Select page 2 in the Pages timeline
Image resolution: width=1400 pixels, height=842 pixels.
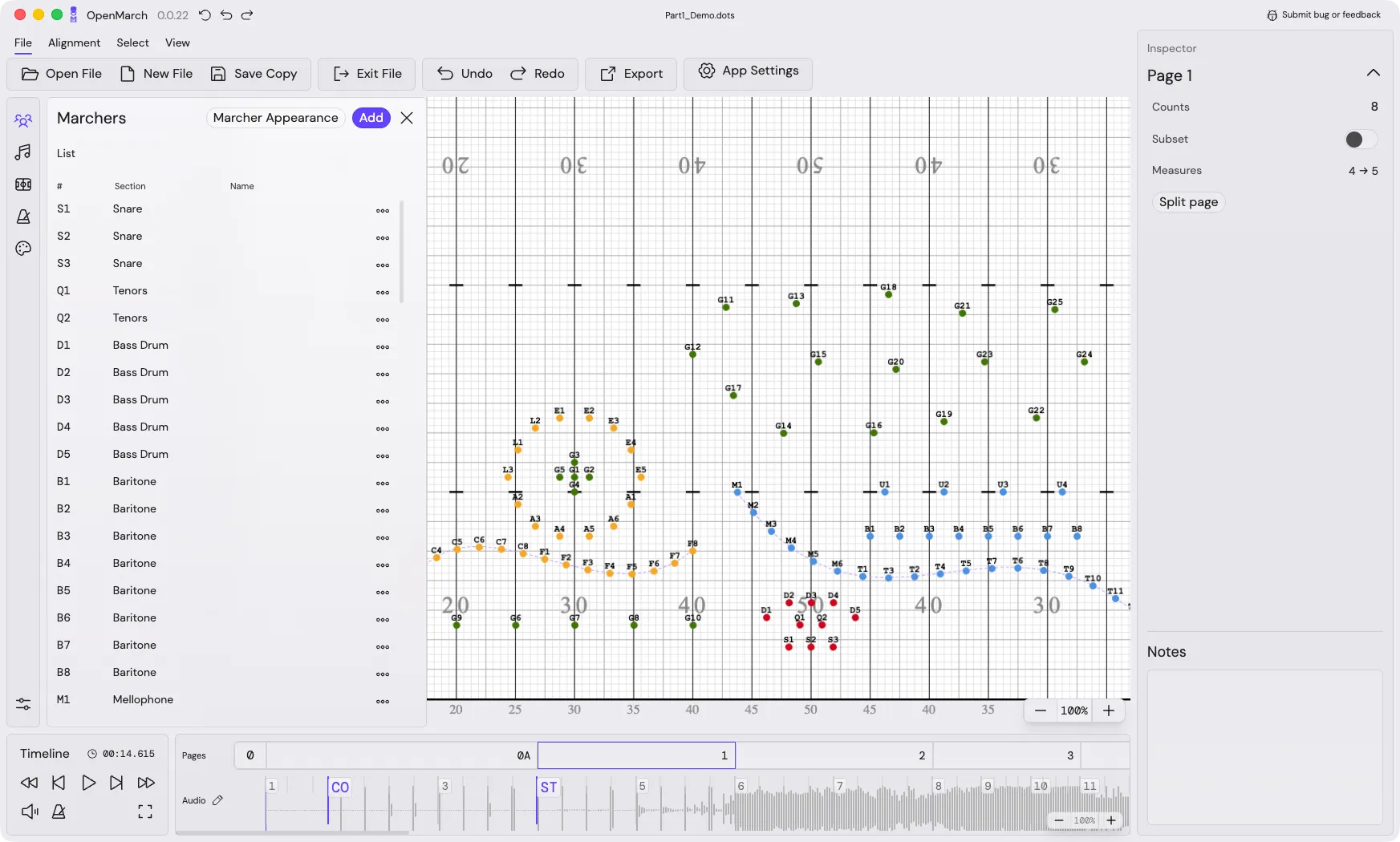click(834, 755)
